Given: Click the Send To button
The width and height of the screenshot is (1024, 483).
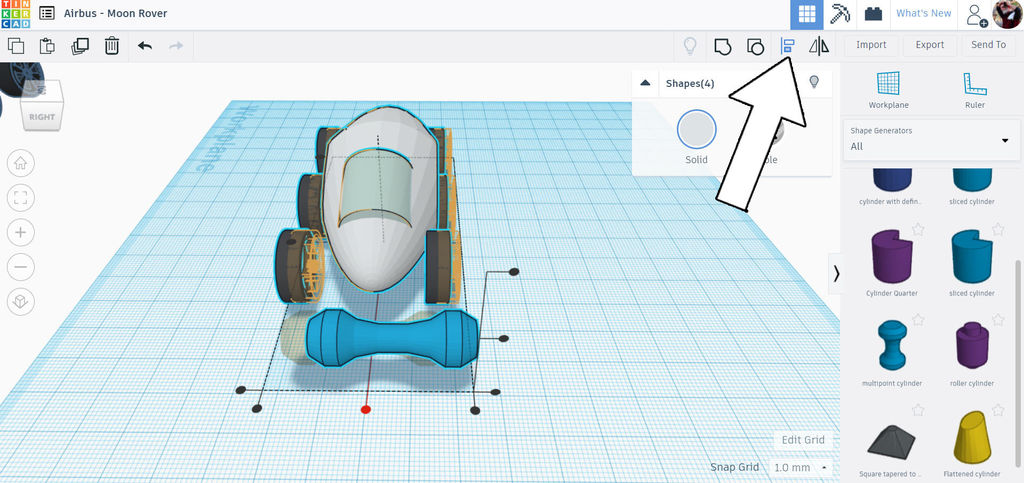Looking at the screenshot, I should click(988, 44).
